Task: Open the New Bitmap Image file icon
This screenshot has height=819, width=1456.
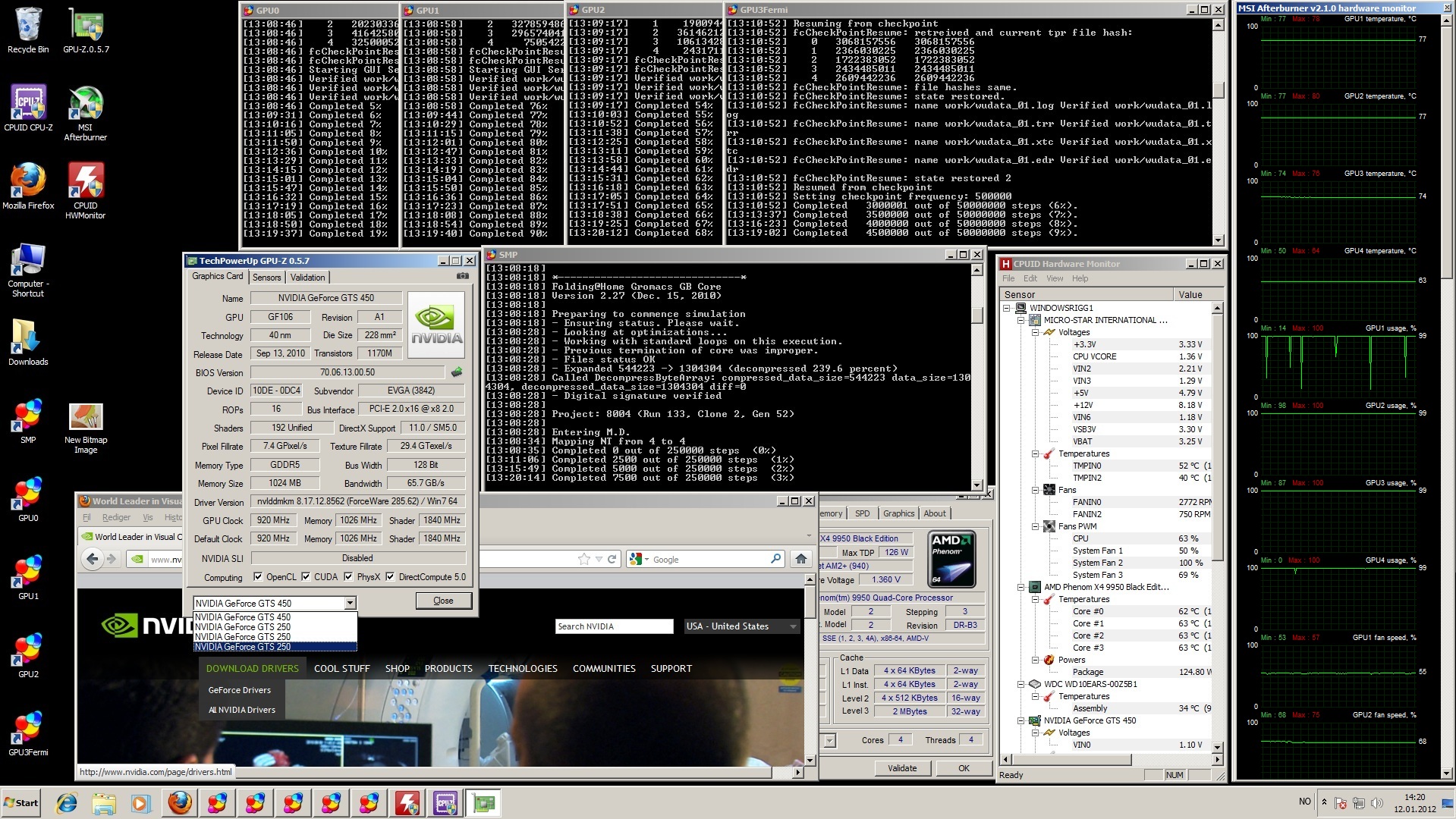Action: pyautogui.click(x=86, y=426)
